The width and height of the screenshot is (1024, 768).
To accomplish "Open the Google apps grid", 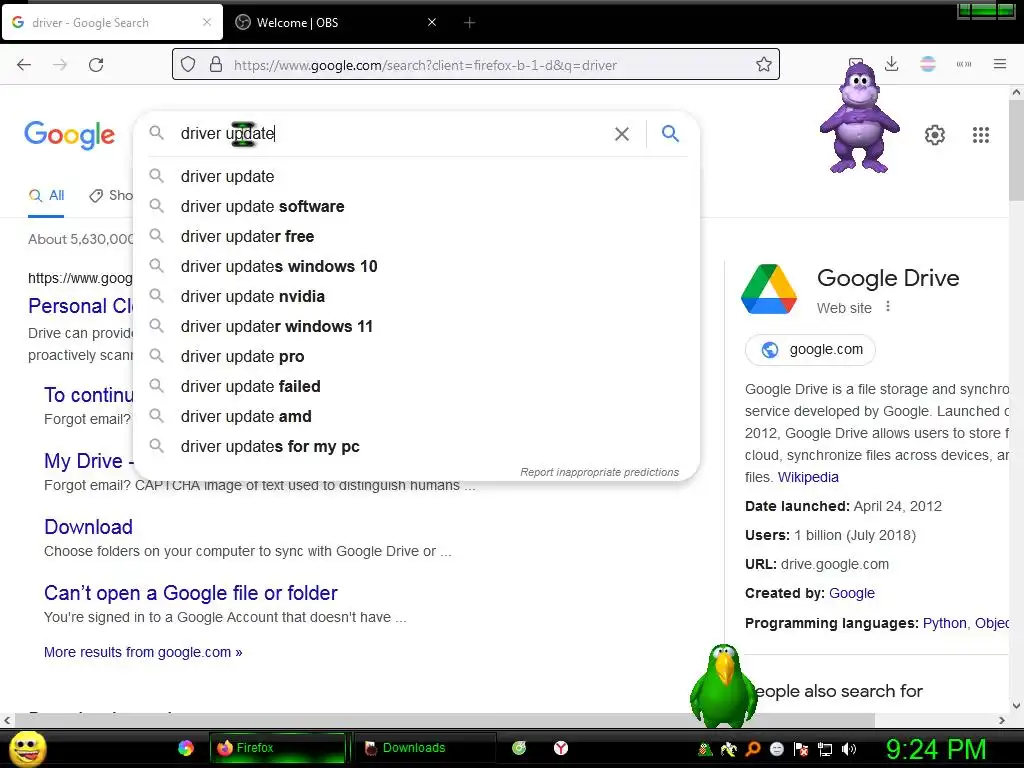I will point(980,135).
